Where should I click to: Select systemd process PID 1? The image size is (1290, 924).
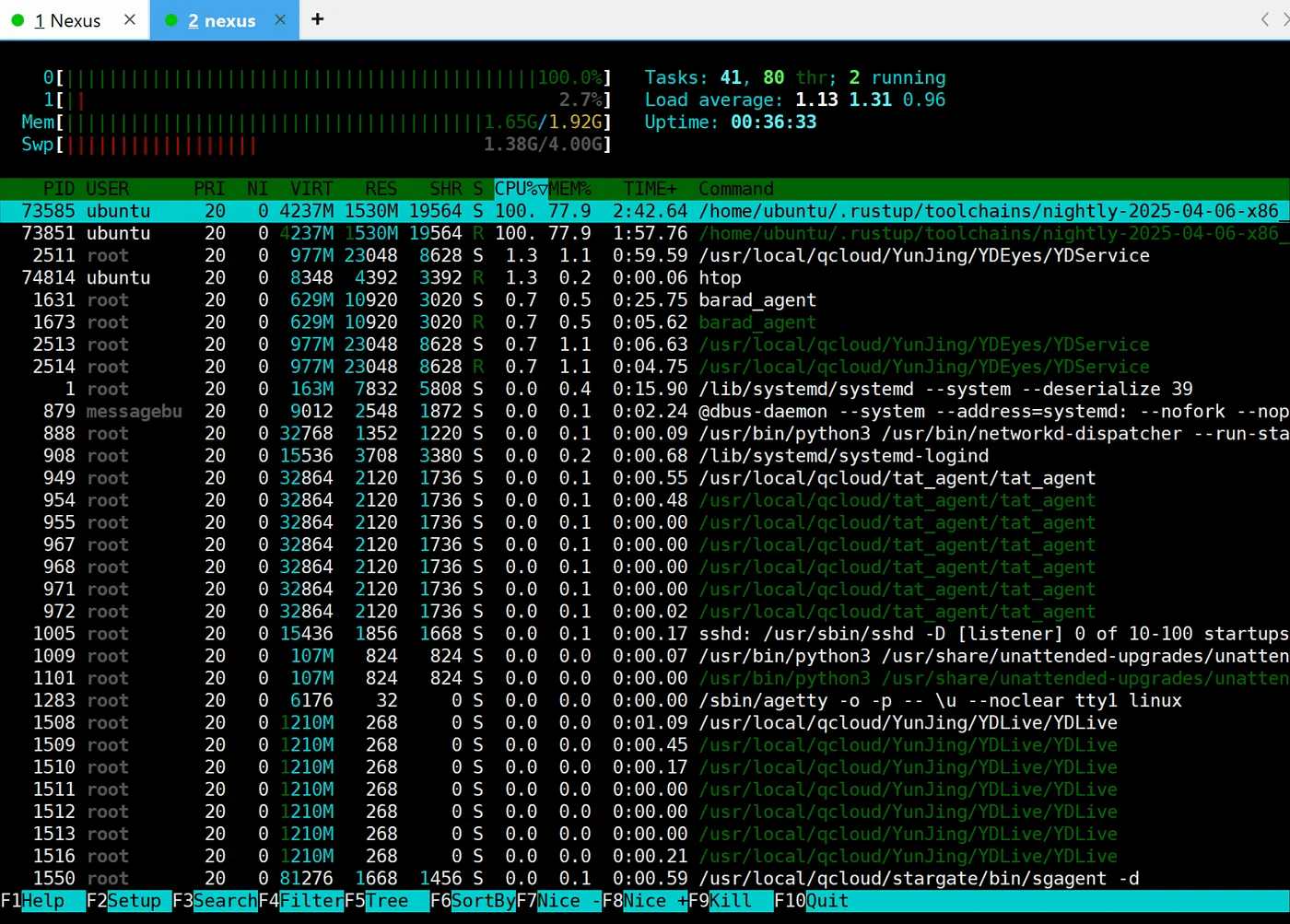pyautogui.click(x=645, y=389)
